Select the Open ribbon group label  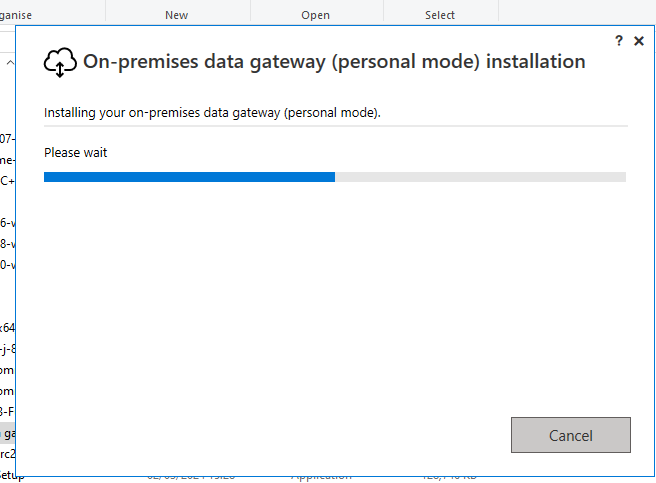coord(315,15)
